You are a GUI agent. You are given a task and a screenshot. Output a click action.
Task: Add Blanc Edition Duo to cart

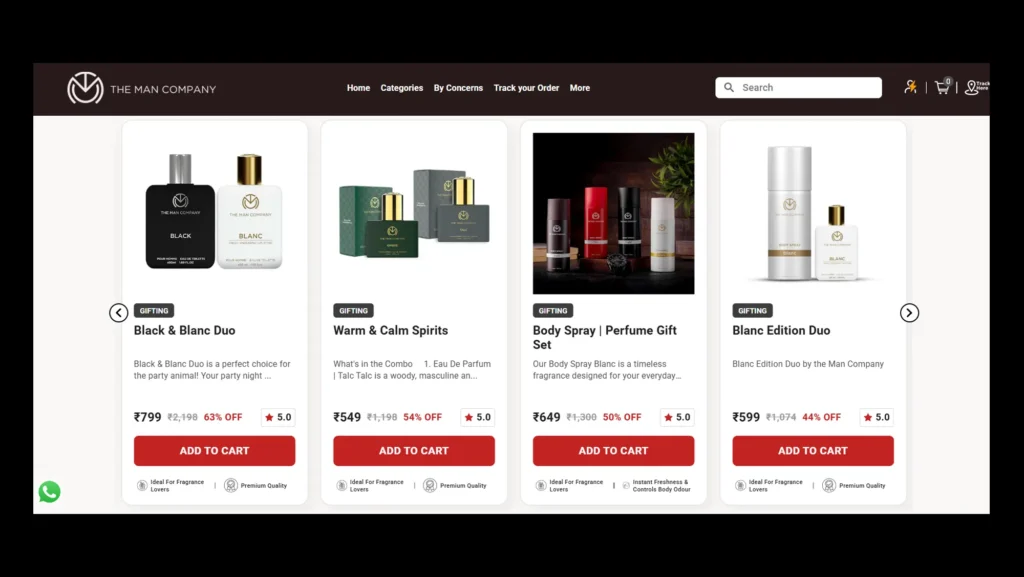tap(812, 451)
